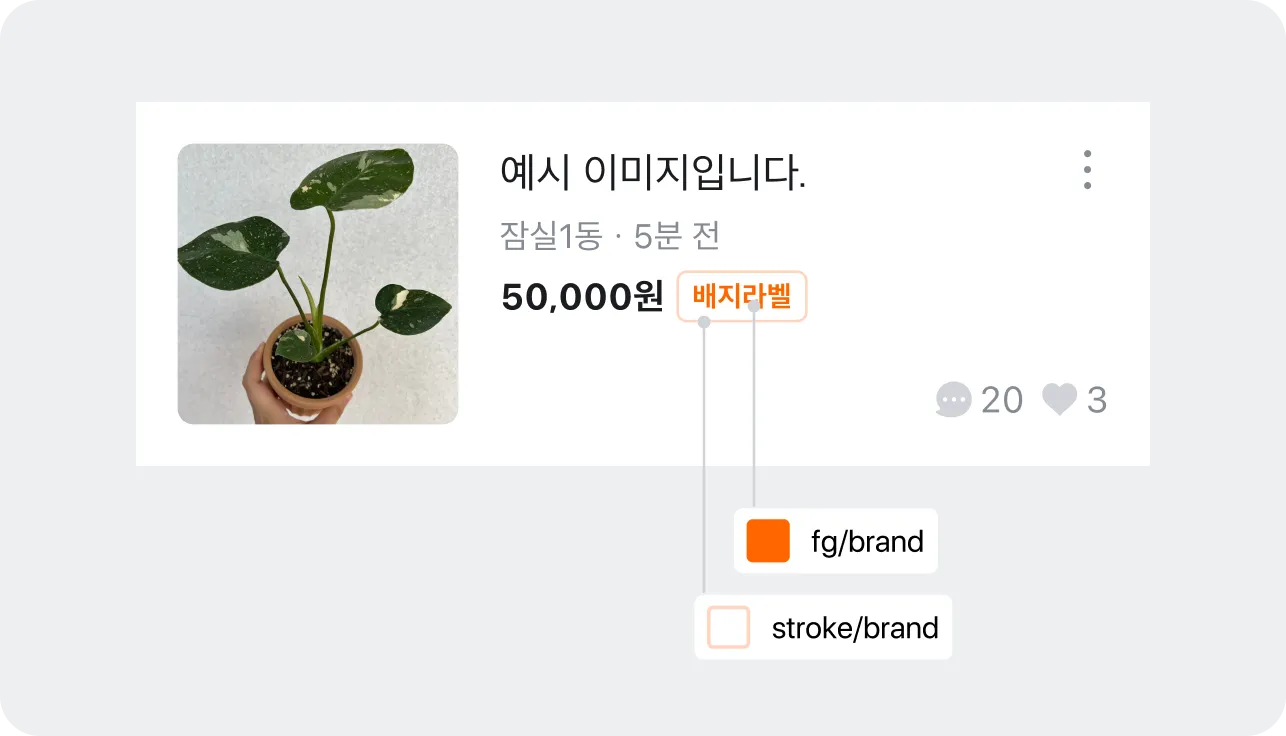Image resolution: width=1286 pixels, height=736 pixels.
Task: Click the orange fg/brand color swatch
Action: click(x=767, y=541)
